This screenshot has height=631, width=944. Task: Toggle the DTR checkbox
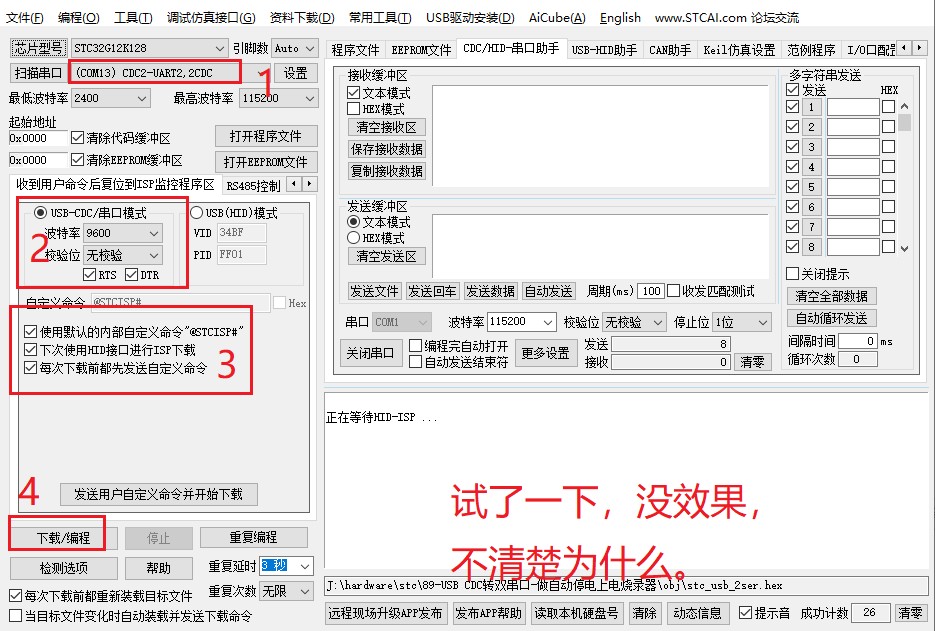pos(131,275)
